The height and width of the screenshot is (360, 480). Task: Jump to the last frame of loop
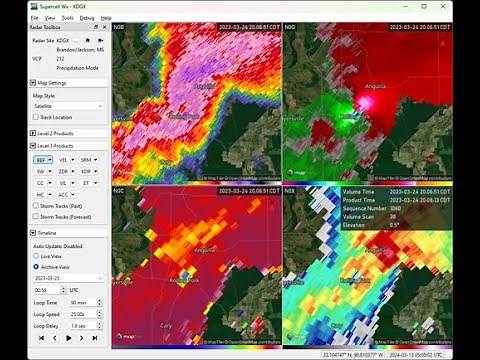(x=95, y=338)
